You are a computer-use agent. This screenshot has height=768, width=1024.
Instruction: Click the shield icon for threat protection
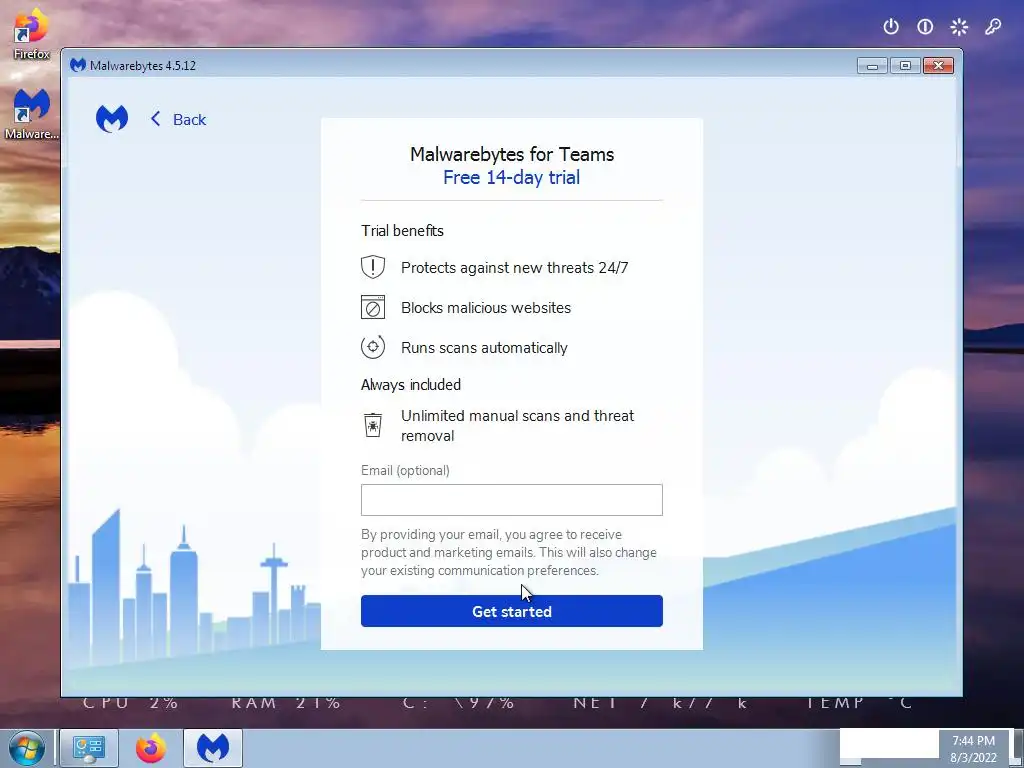[373, 267]
